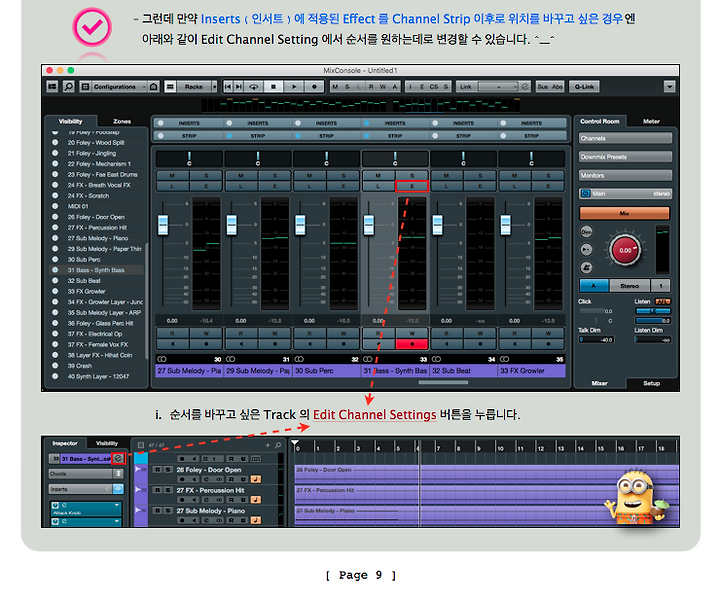Click the fader handle of 32 Sub Beat
Viewport: 720px width, 599px height.
(438, 225)
